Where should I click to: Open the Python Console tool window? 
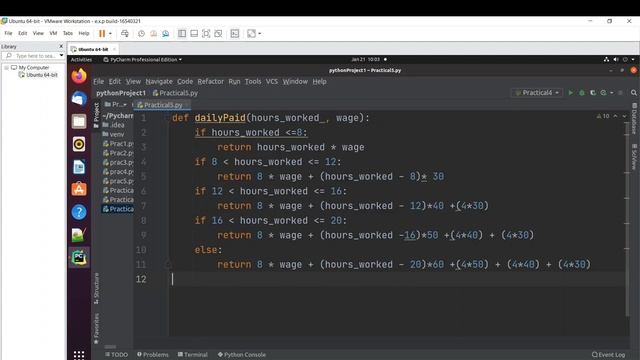click(242, 355)
